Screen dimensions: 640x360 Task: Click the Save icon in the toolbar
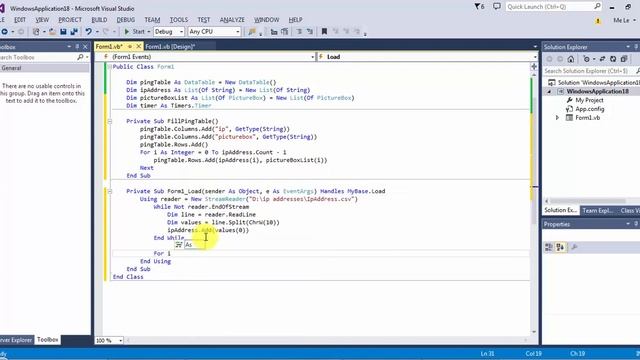[x=63, y=31]
